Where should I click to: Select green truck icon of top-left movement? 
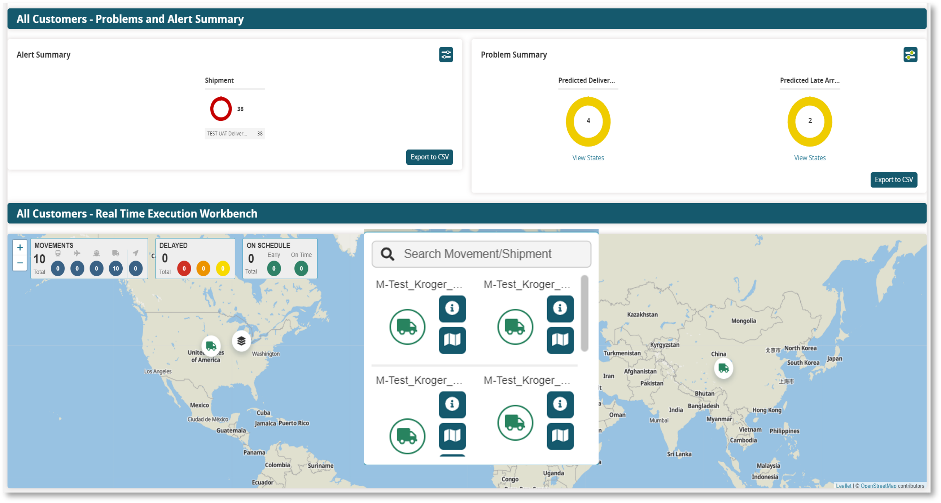tap(407, 326)
